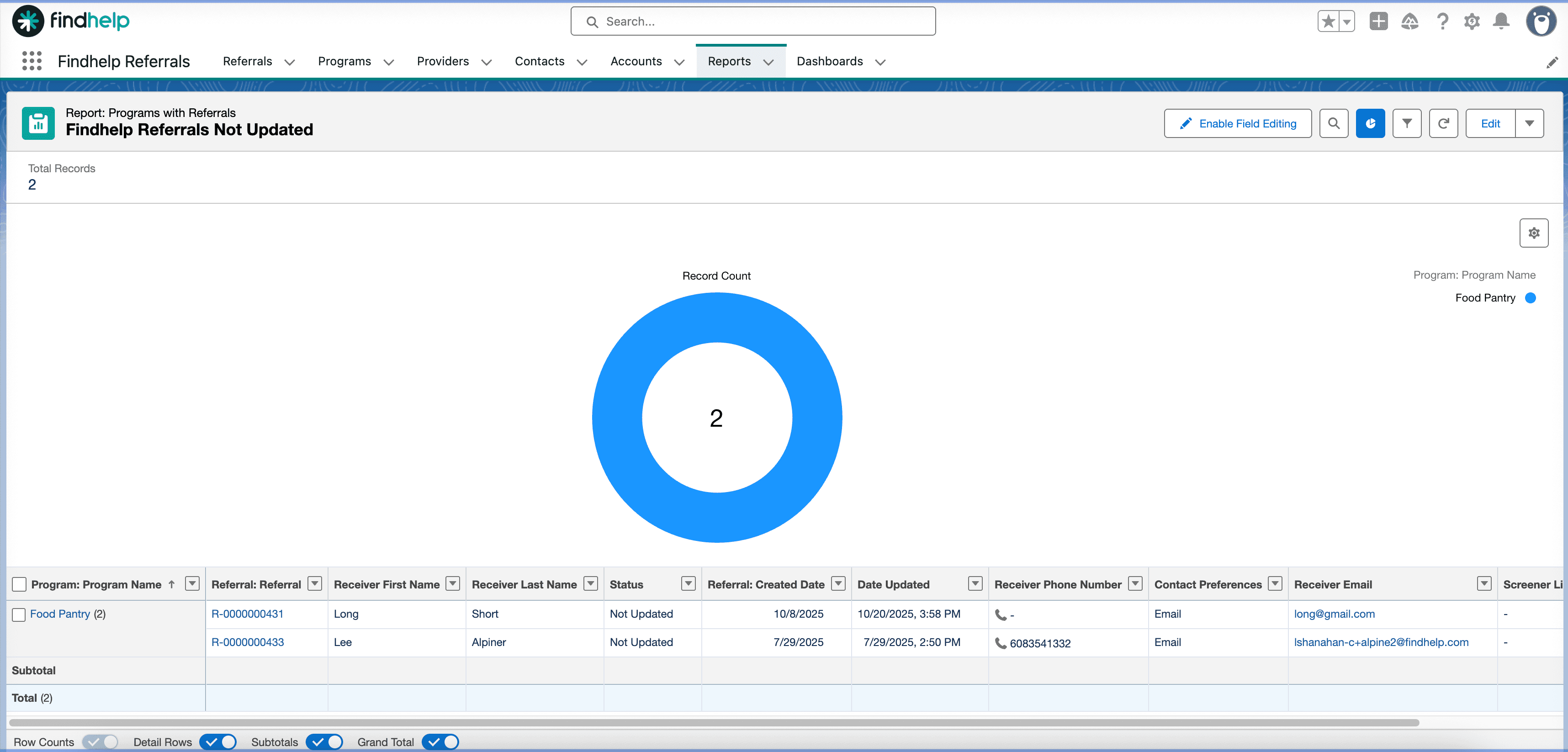Screen dimensions: 1568x752
Task: Click the pencil icon to edit navigation
Action: [1552, 62]
